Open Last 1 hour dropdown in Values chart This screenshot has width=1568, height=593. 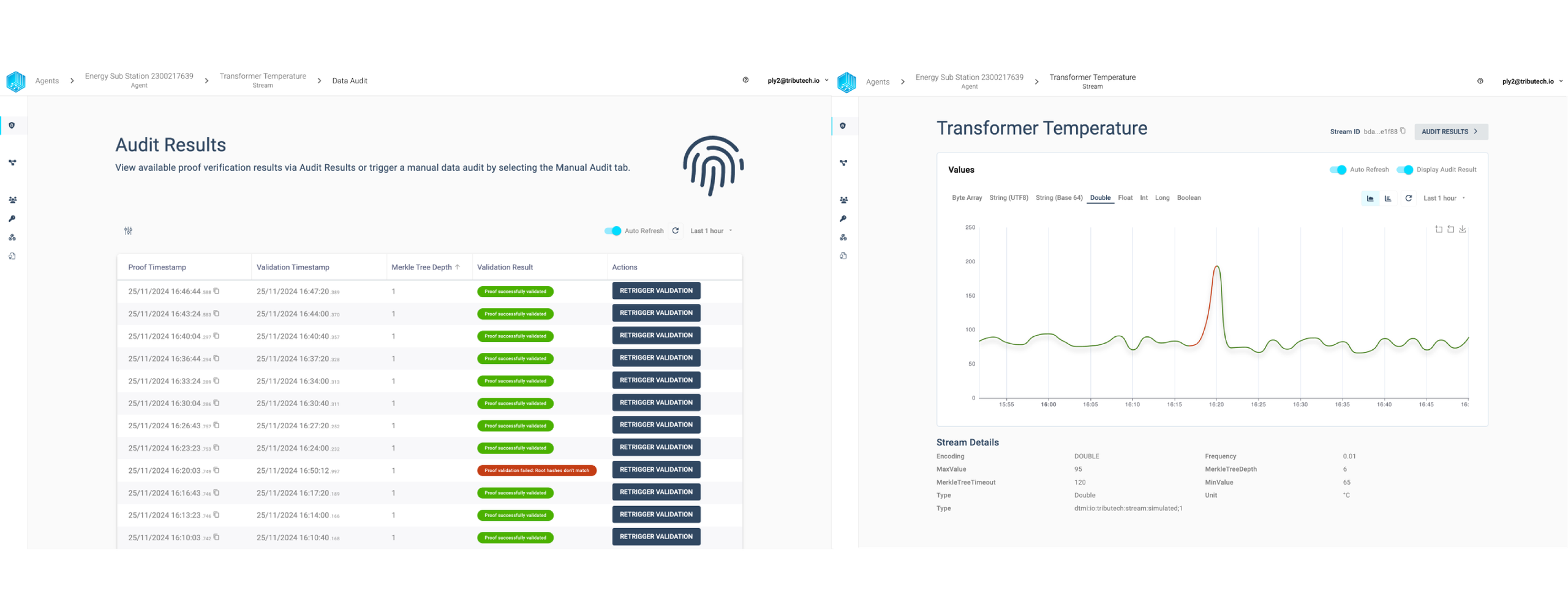tap(1444, 198)
